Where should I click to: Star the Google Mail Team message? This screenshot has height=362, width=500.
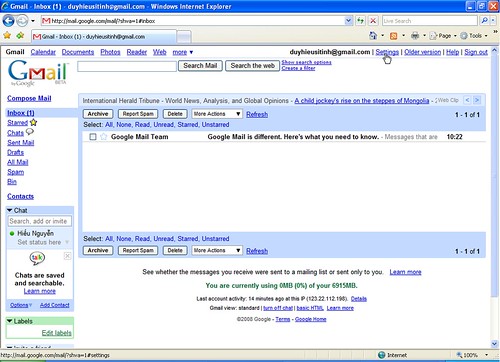coord(103,137)
